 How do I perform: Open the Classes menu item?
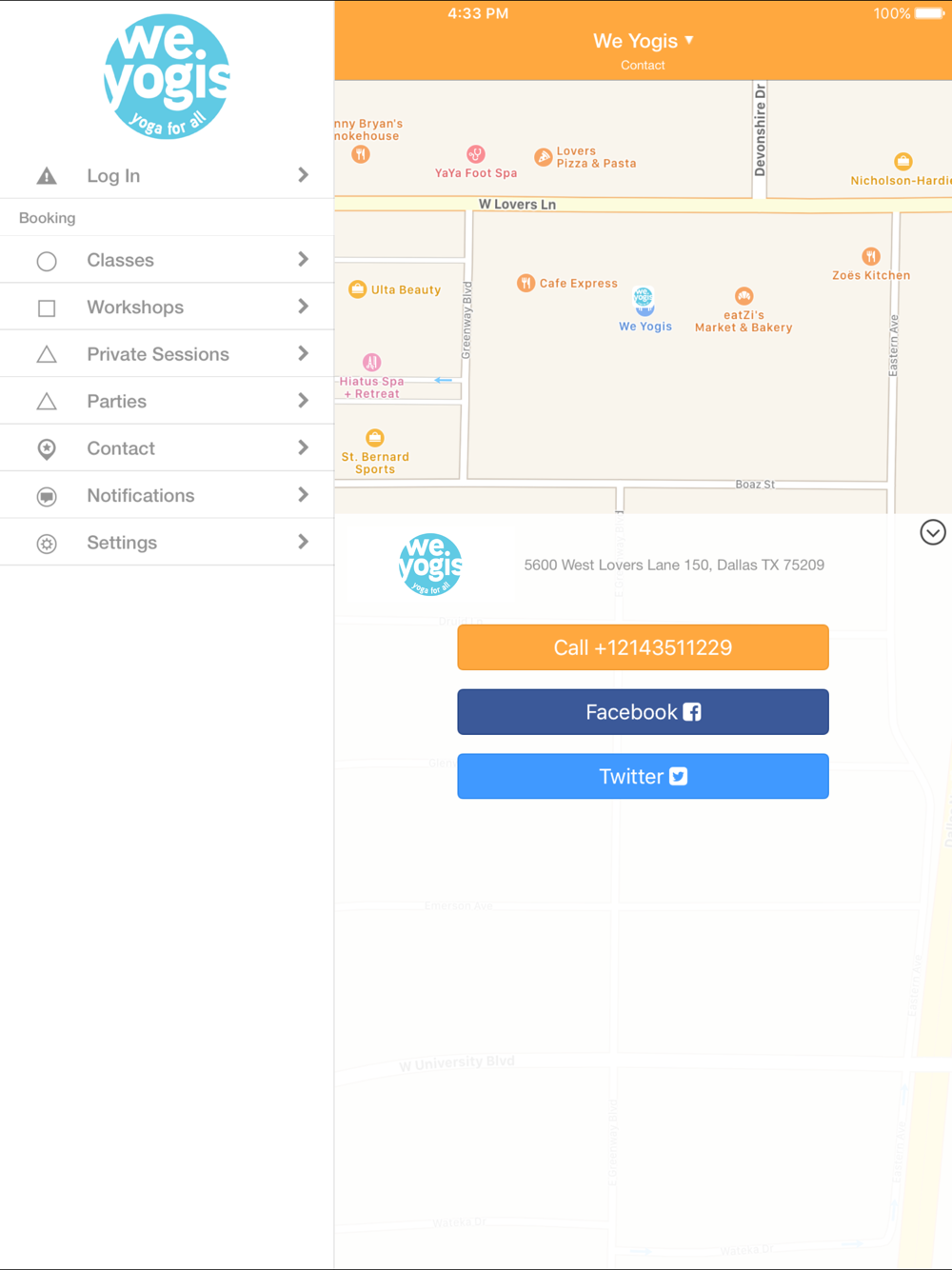pyautogui.click(x=167, y=260)
